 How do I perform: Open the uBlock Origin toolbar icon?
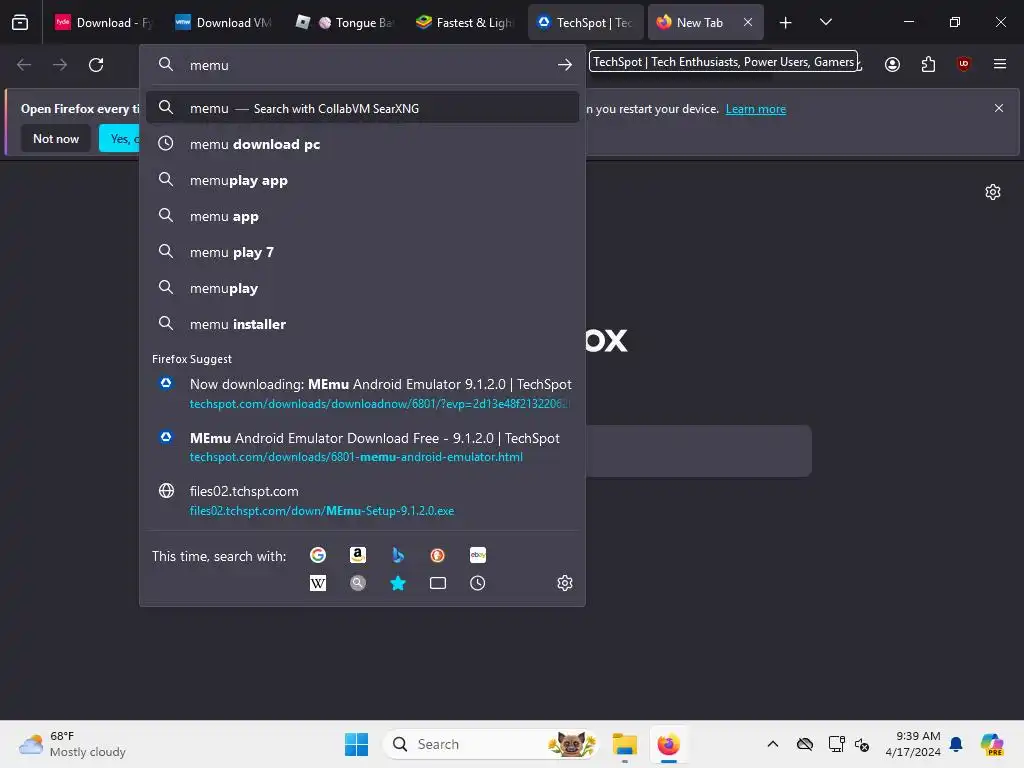pos(963,64)
